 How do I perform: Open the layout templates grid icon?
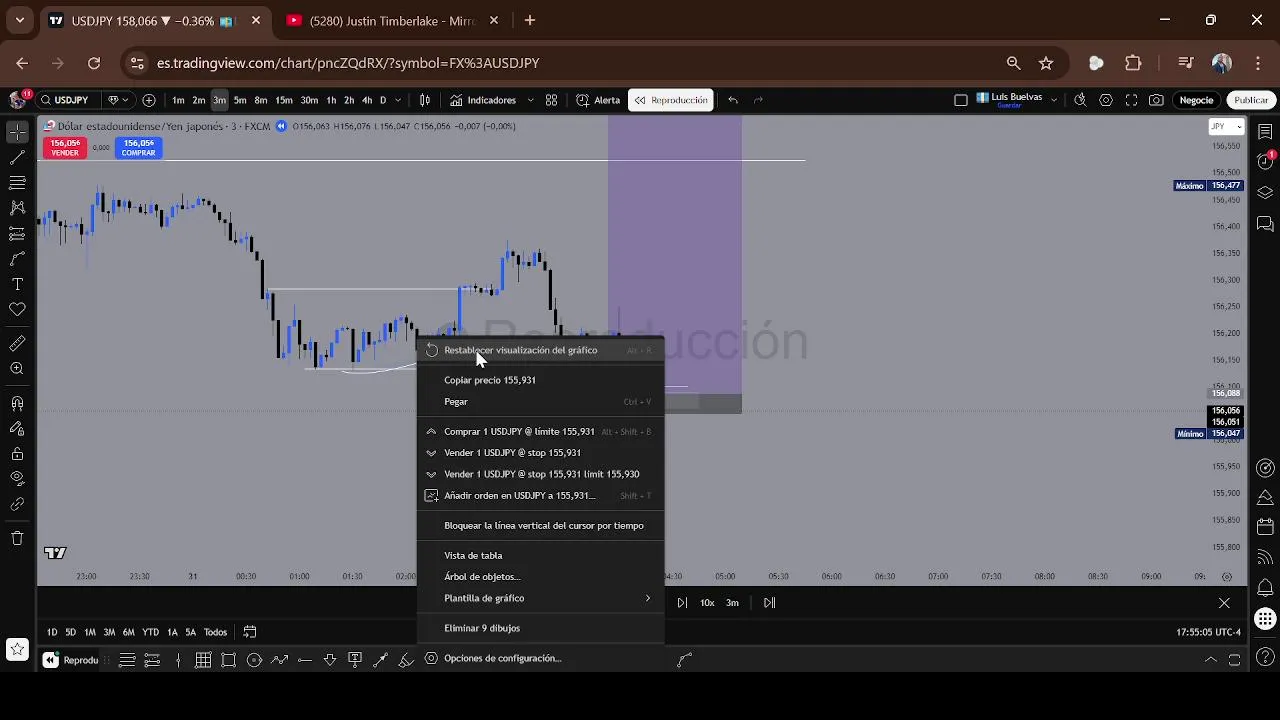(x=551, y=100)
